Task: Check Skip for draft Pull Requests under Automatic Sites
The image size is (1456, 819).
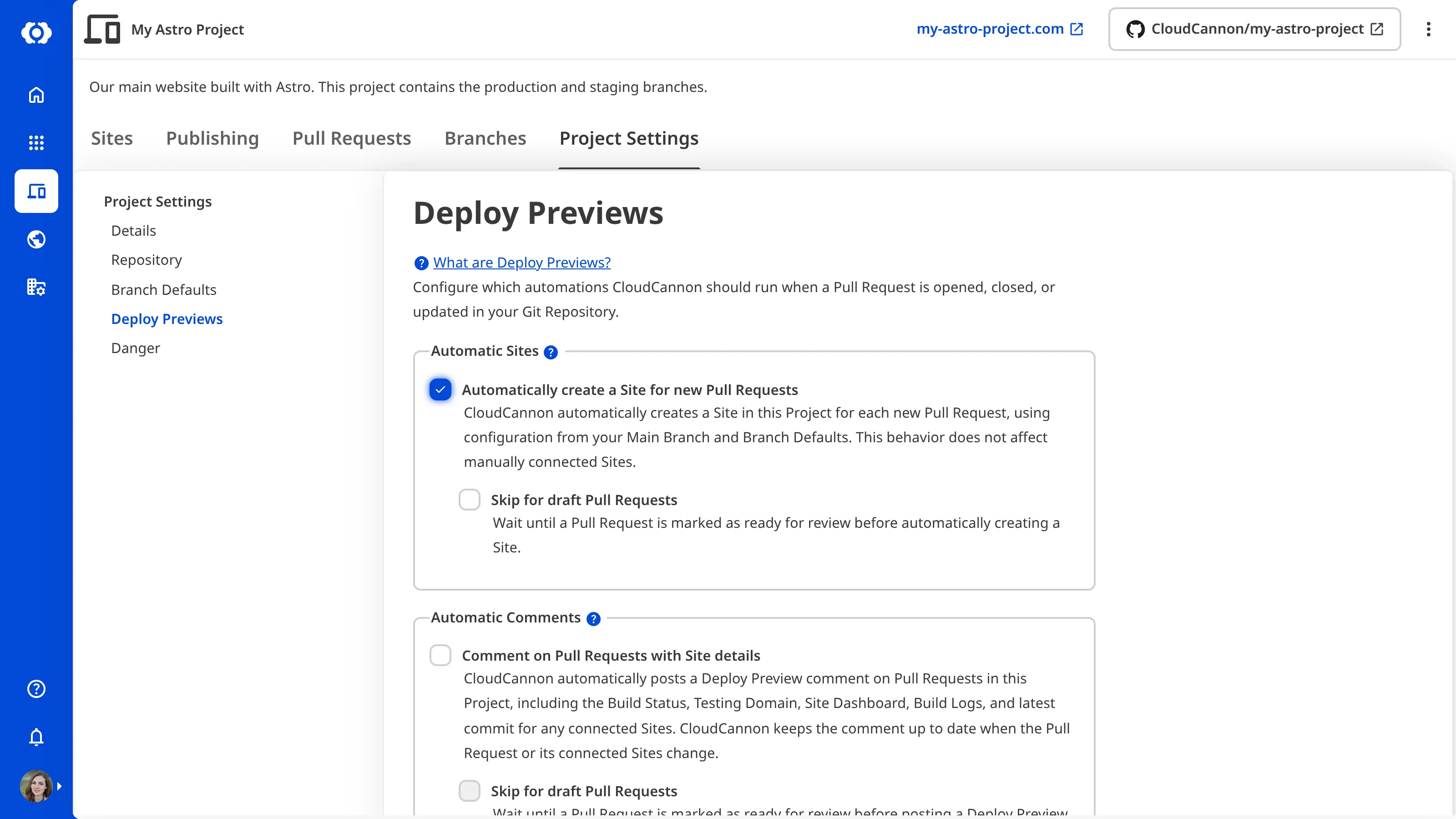Action: pos(470,500)
